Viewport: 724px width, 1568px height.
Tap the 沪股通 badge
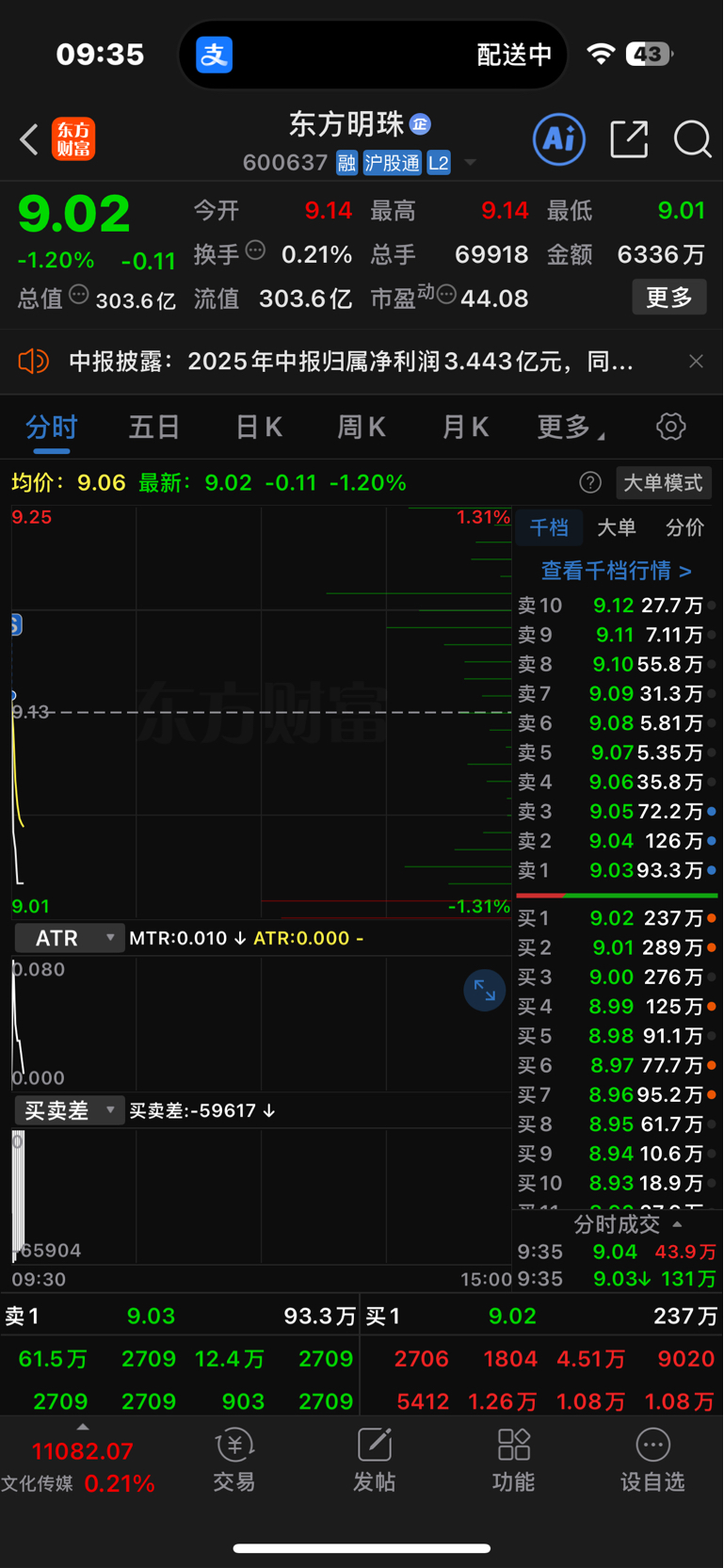[x=392, y=163]
